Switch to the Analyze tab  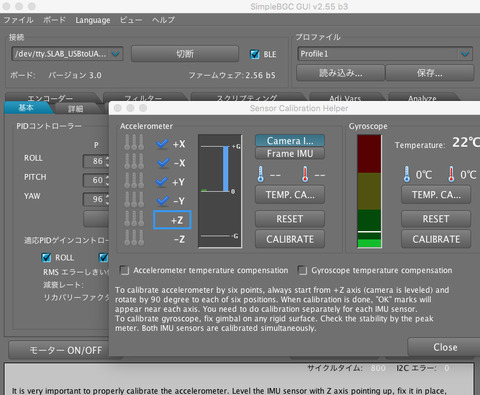(422, 98)
